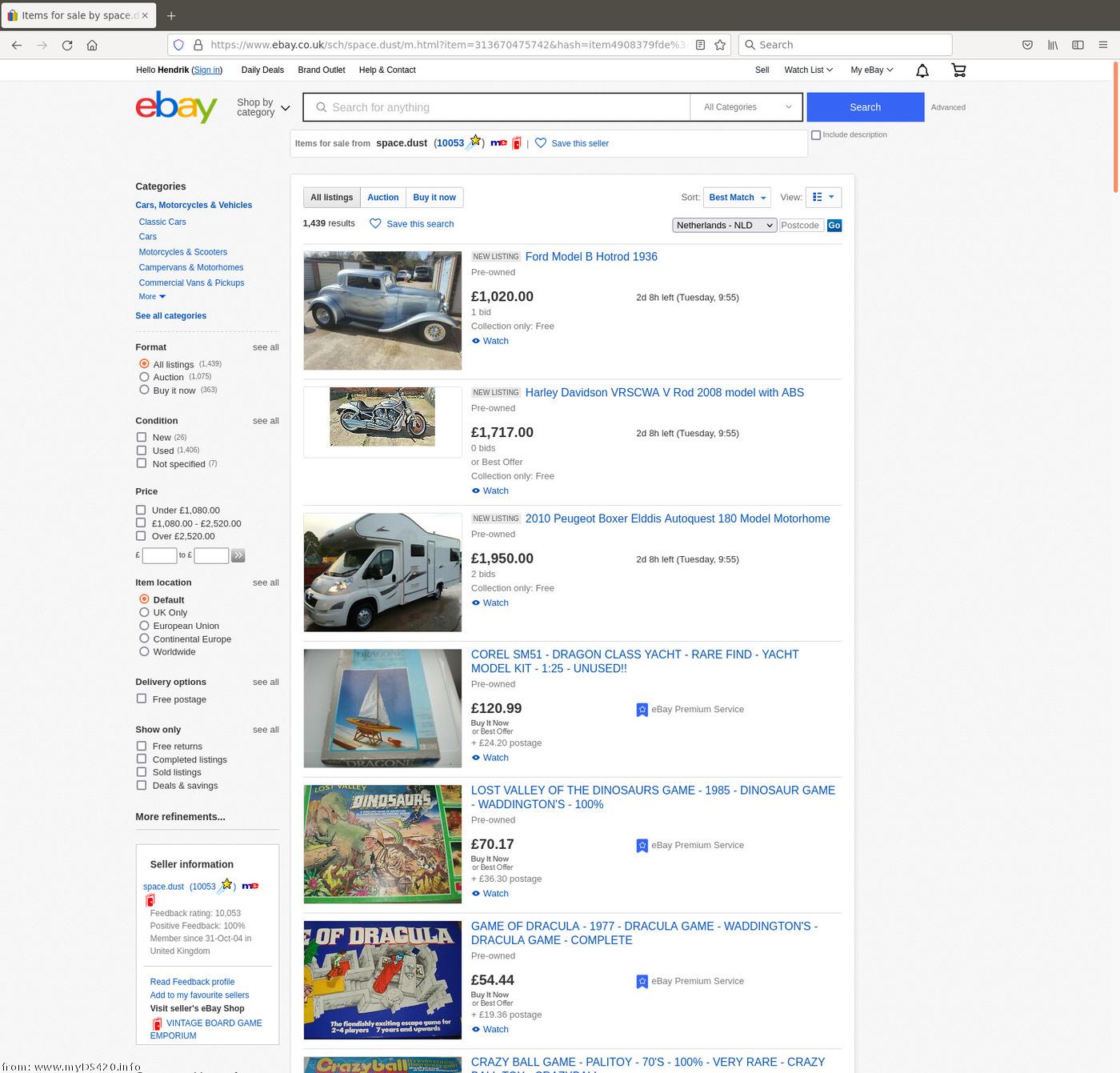Save page to Pocket
1120x1073 pixels.
click(x=1027, y=45)
